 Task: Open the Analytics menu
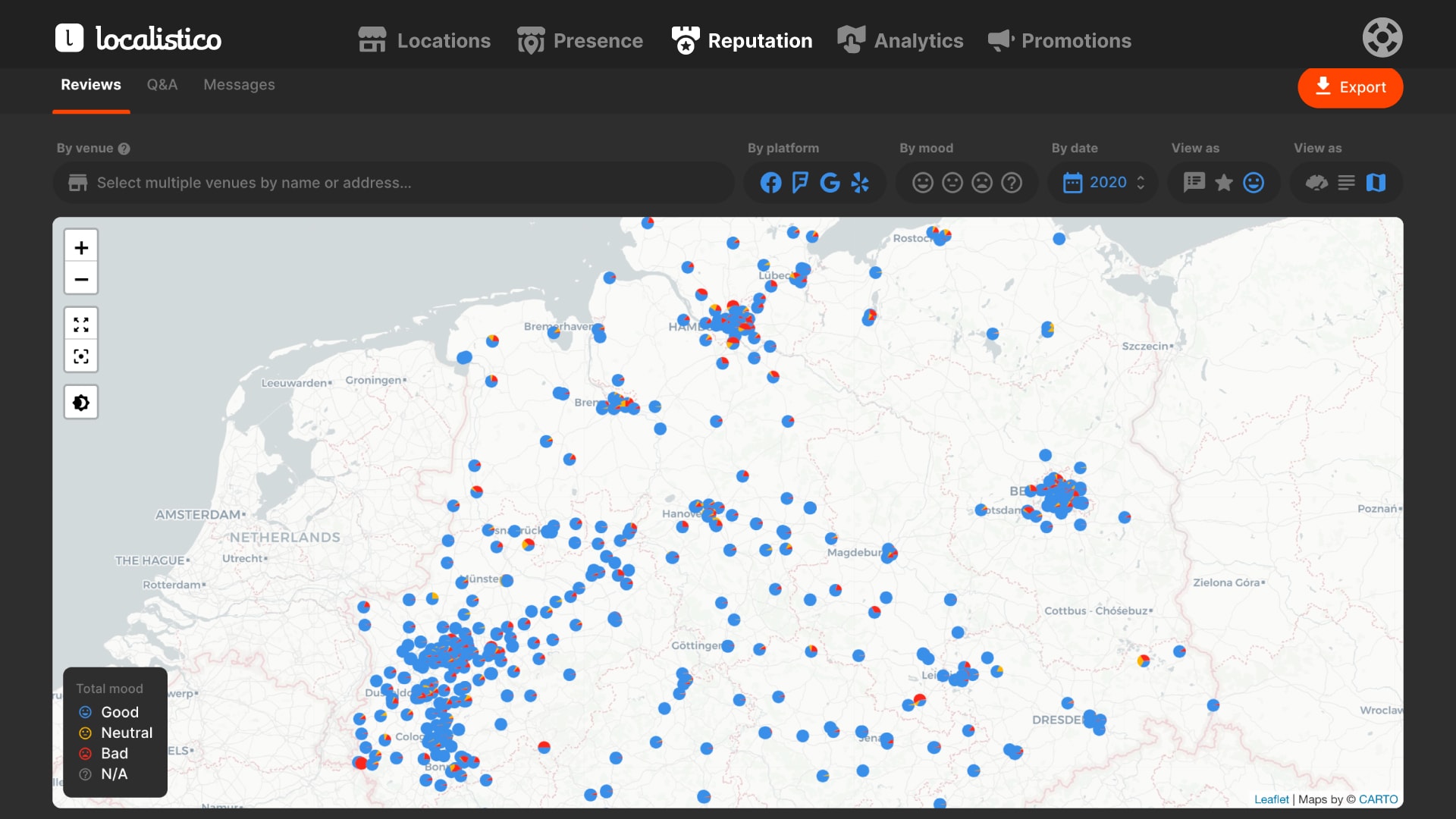tap(900, 40)
